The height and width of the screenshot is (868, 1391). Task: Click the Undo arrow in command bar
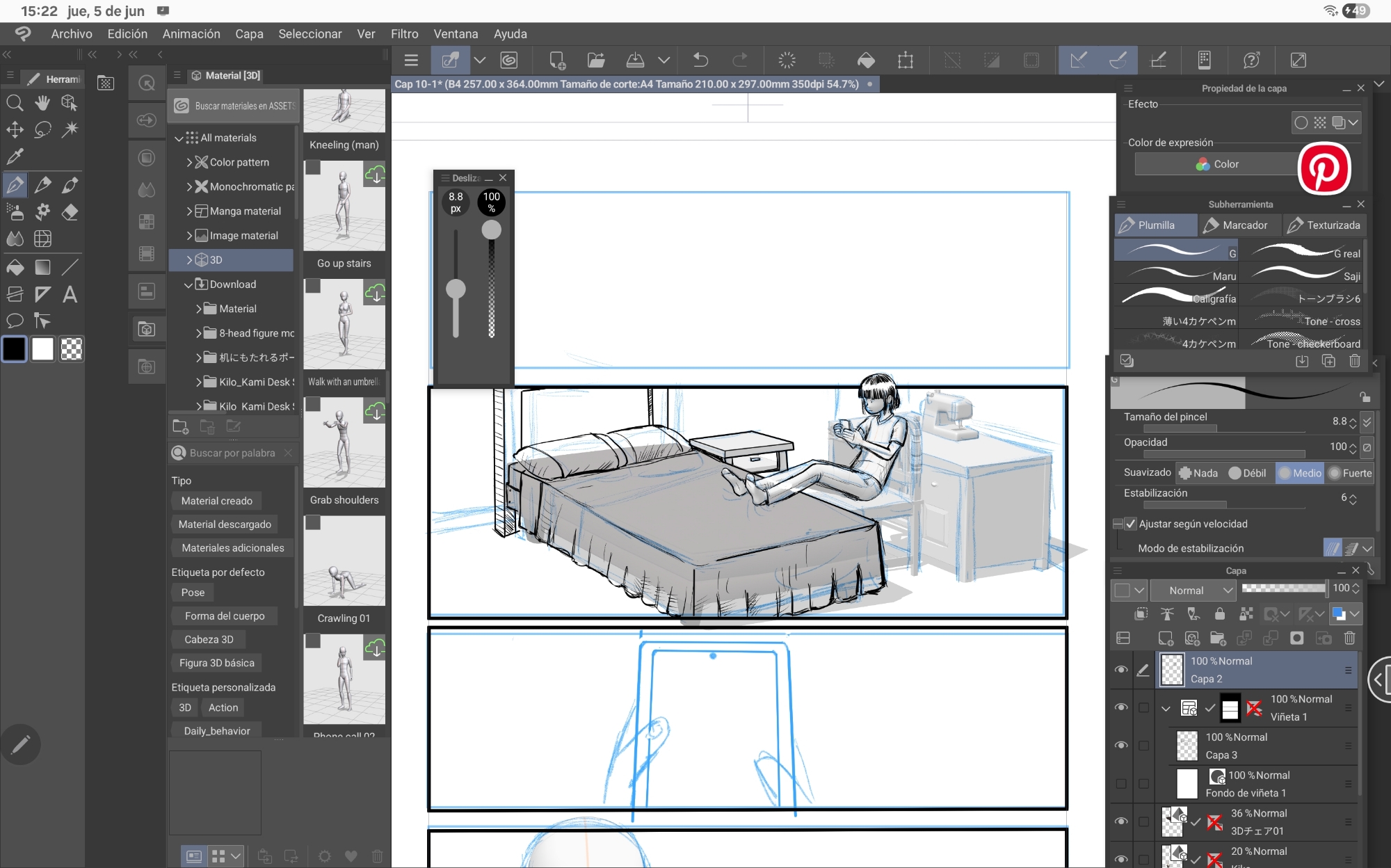(x=700, y=61)
